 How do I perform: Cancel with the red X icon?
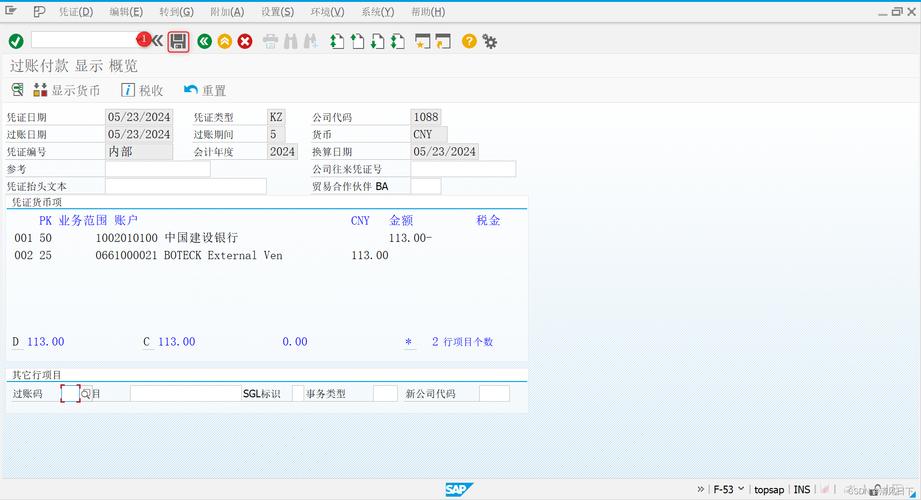pyautogui.click(x=245, y=41)
